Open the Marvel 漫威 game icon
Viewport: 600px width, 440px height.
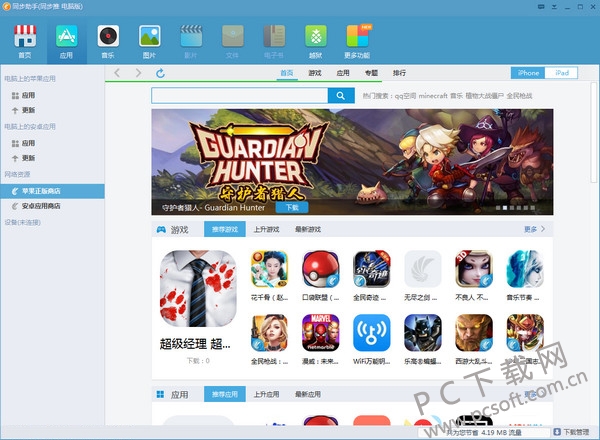pos(320,333)
